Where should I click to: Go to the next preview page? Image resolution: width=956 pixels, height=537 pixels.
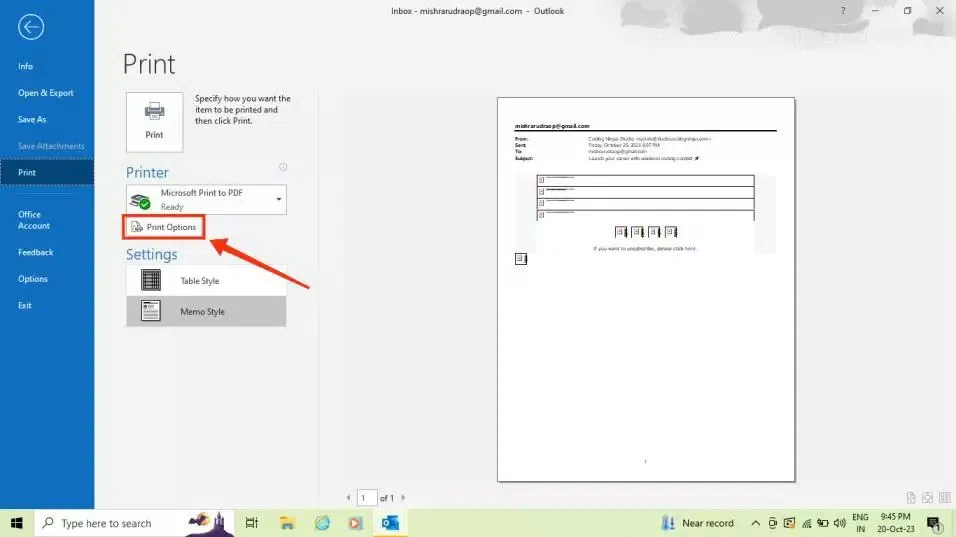(x=403, y=498)
